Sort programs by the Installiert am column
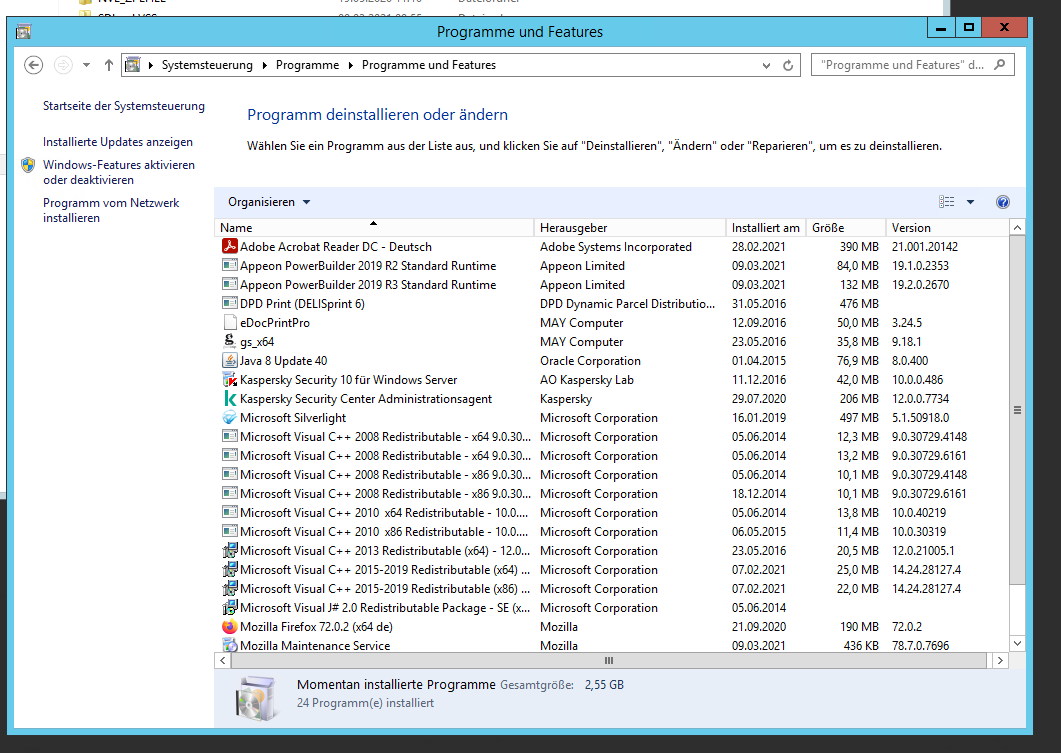1061x753 pixels. coord(765,228)
